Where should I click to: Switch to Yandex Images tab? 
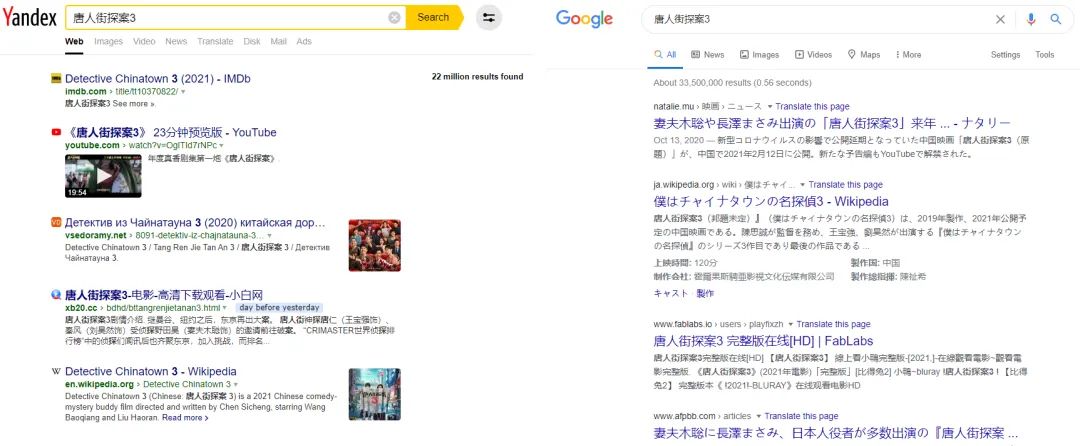pos(108,41)
